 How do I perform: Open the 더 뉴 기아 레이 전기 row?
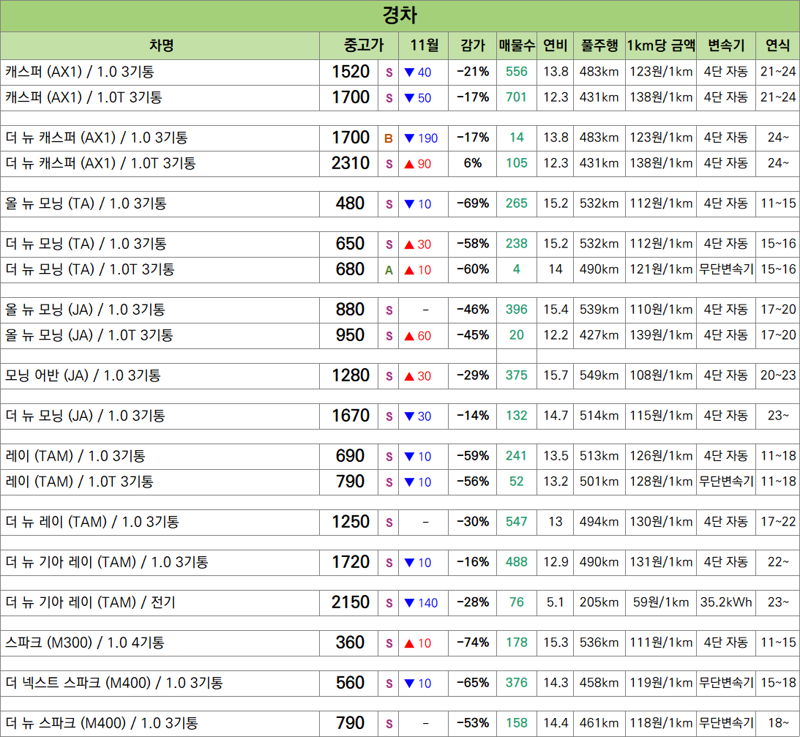coord(160,603)
